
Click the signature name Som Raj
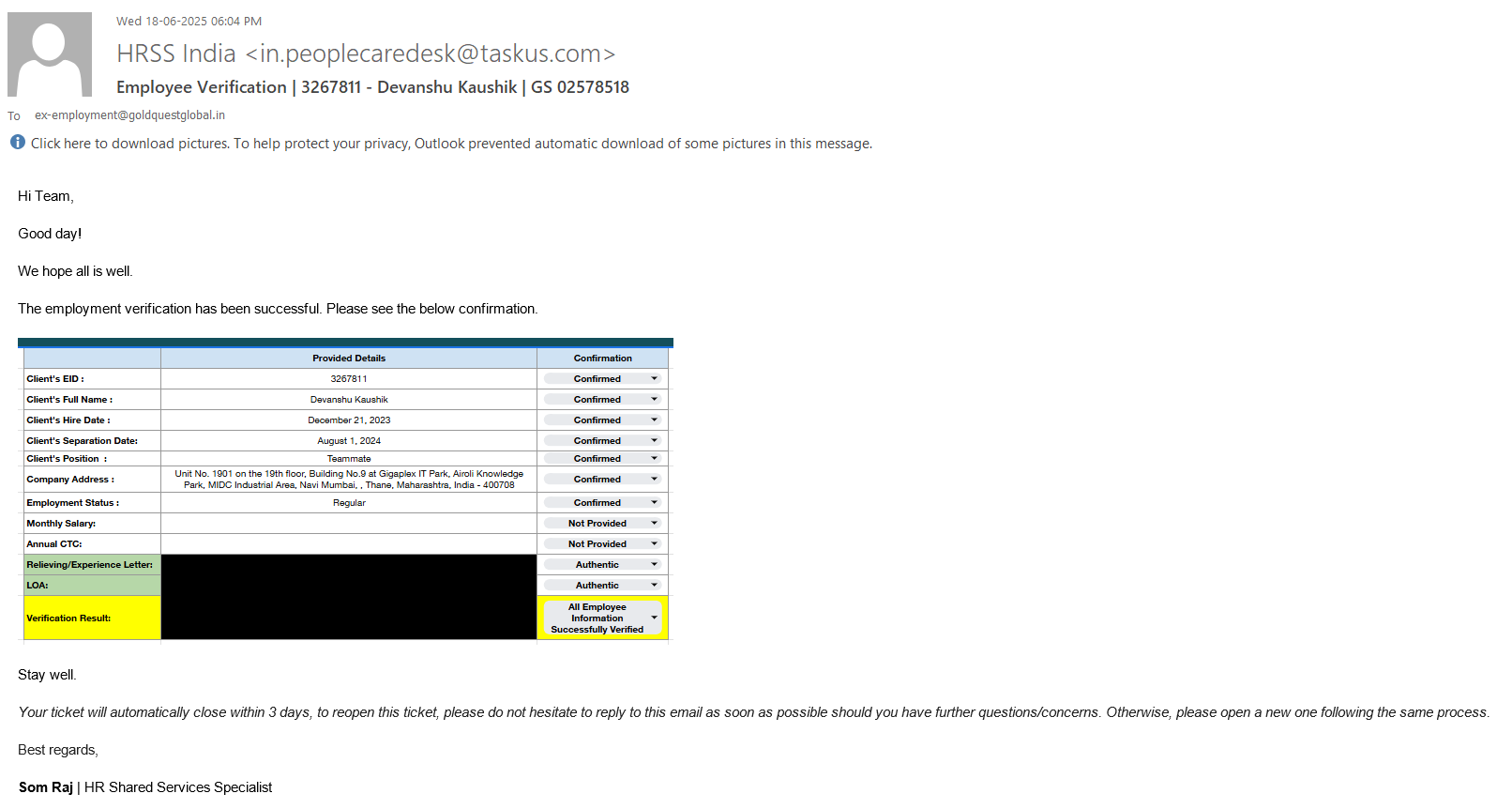click(x=46, y=787)
